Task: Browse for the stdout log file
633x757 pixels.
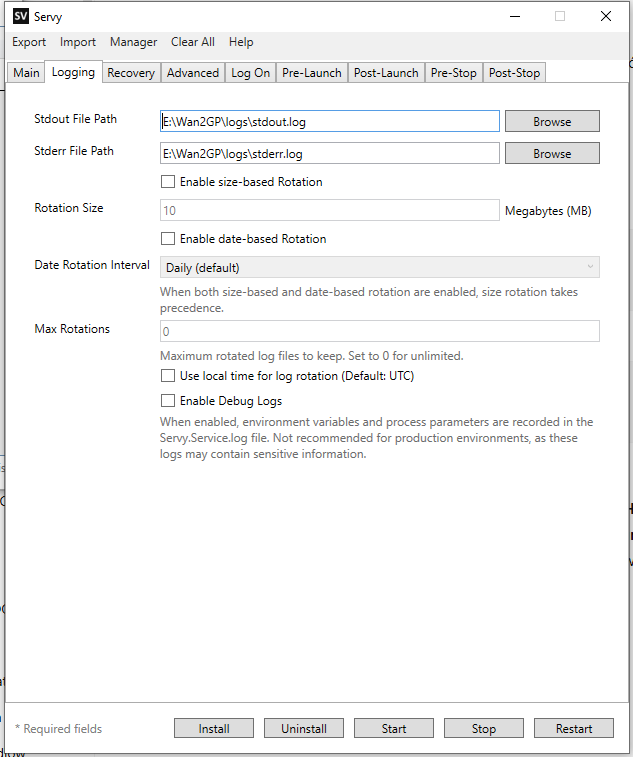Action: [552, 121]
